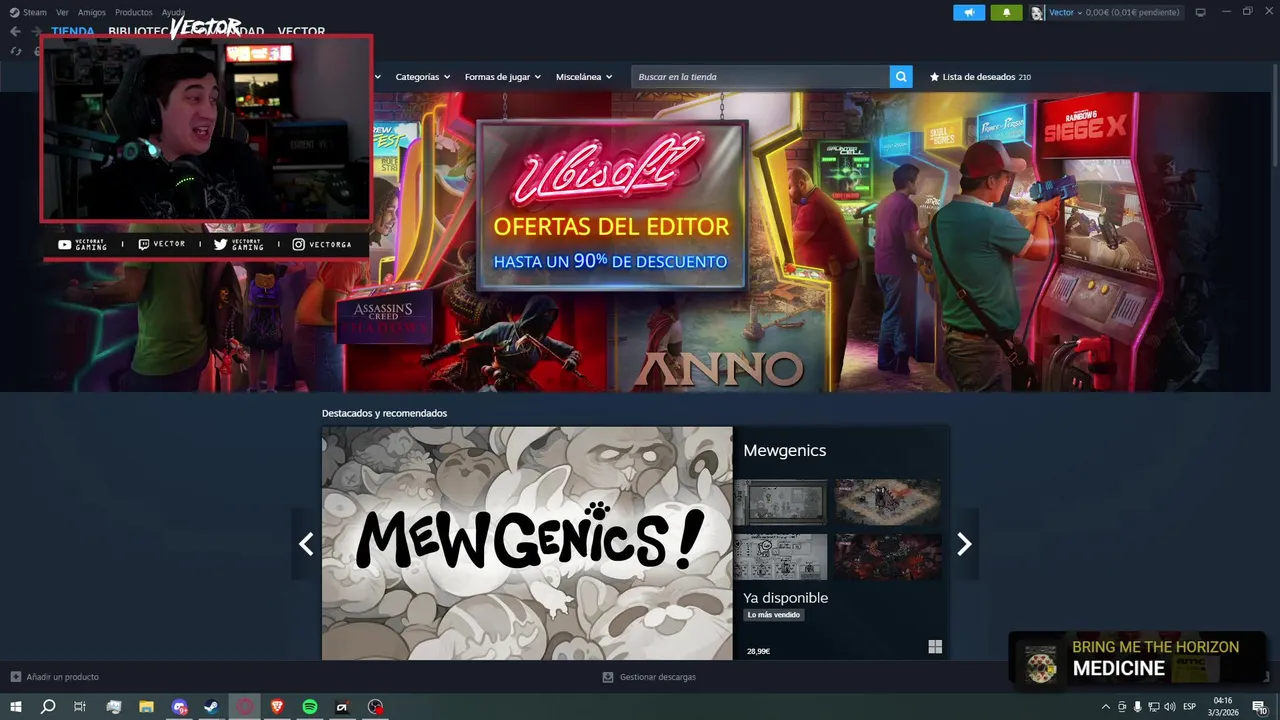Open Brave browser from taskbar

pos(277,707)
